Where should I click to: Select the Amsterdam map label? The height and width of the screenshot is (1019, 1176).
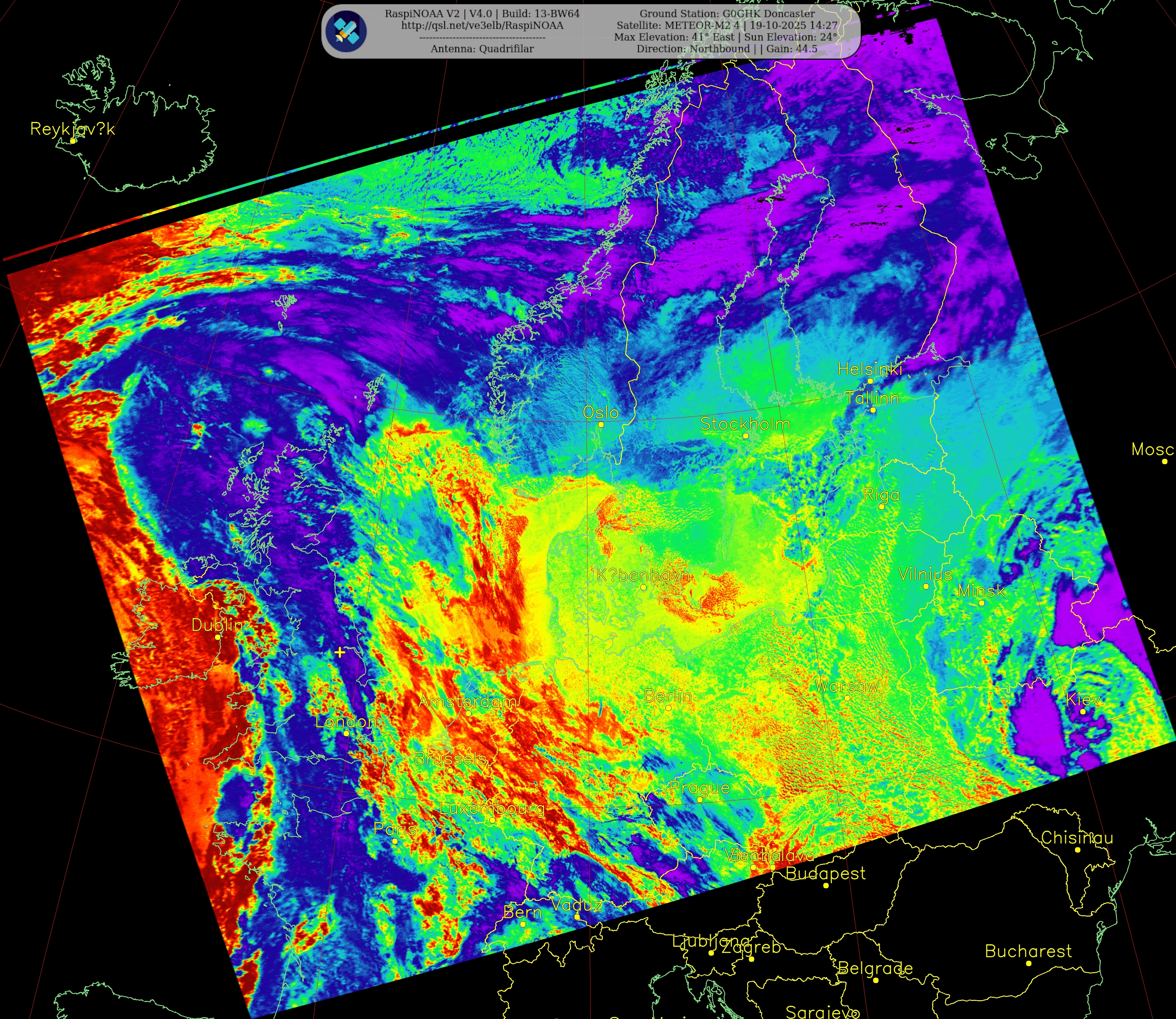(x=468, y=701)
